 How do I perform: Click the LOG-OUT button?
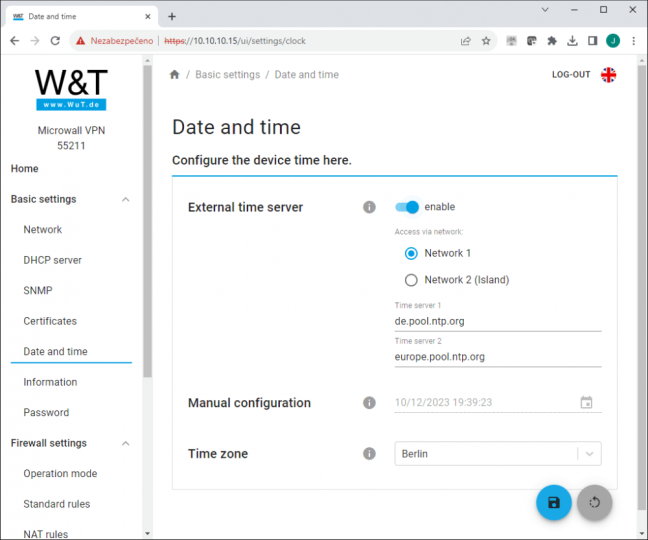(571, 75)
